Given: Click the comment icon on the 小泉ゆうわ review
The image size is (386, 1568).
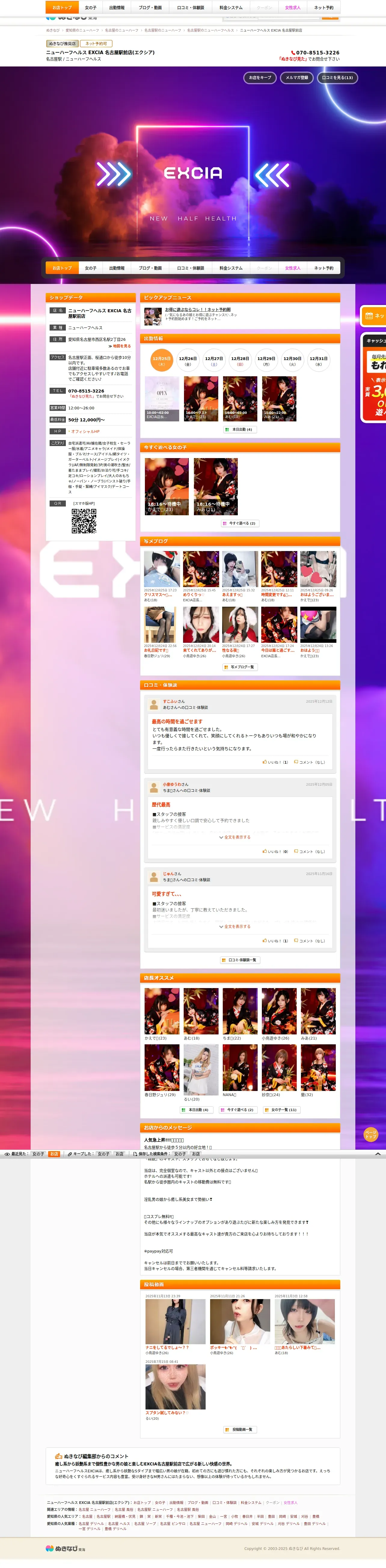Looking at the screenshot, I should point(296,851).
